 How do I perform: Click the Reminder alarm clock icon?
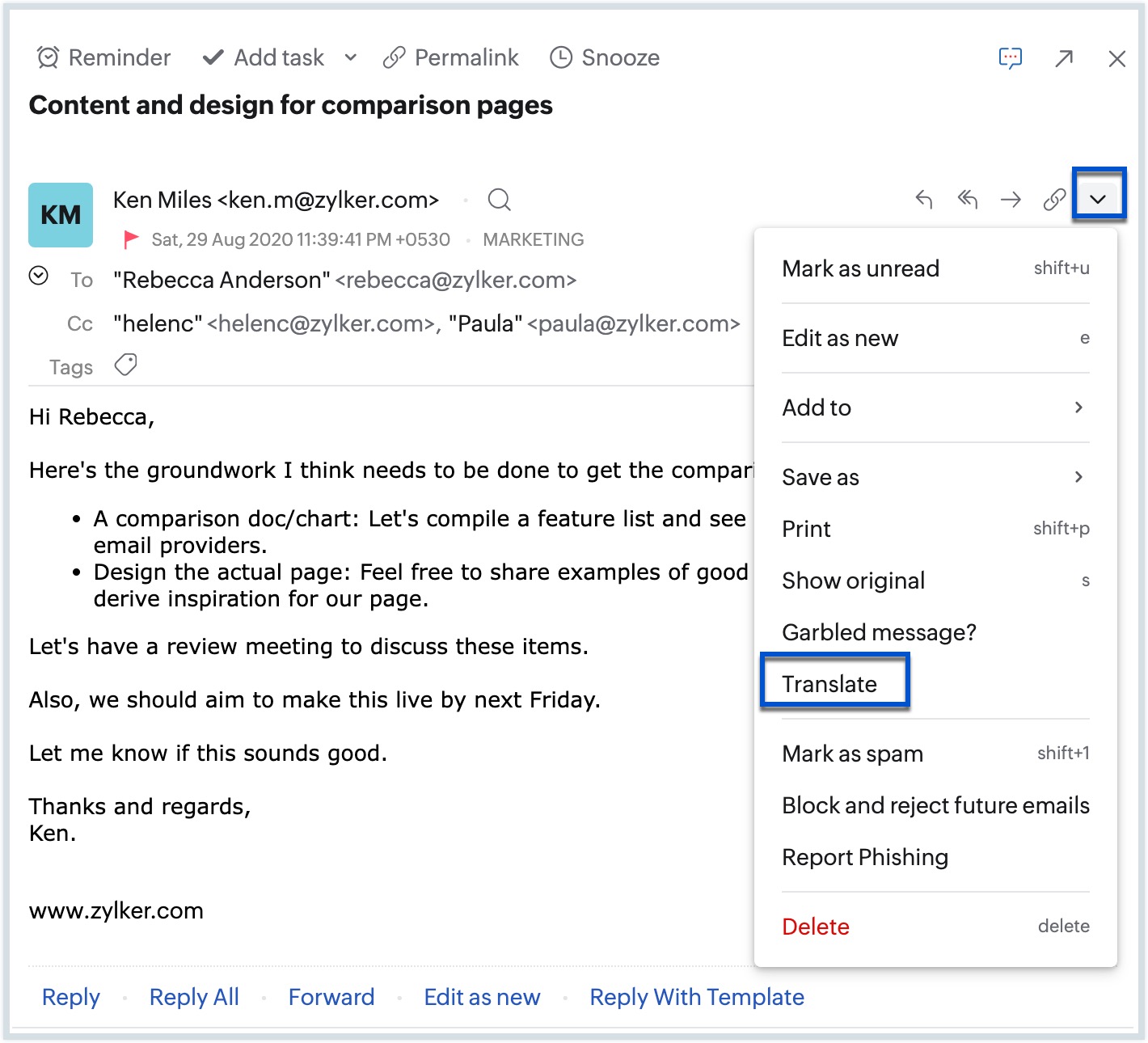click(x=49, y=57)
